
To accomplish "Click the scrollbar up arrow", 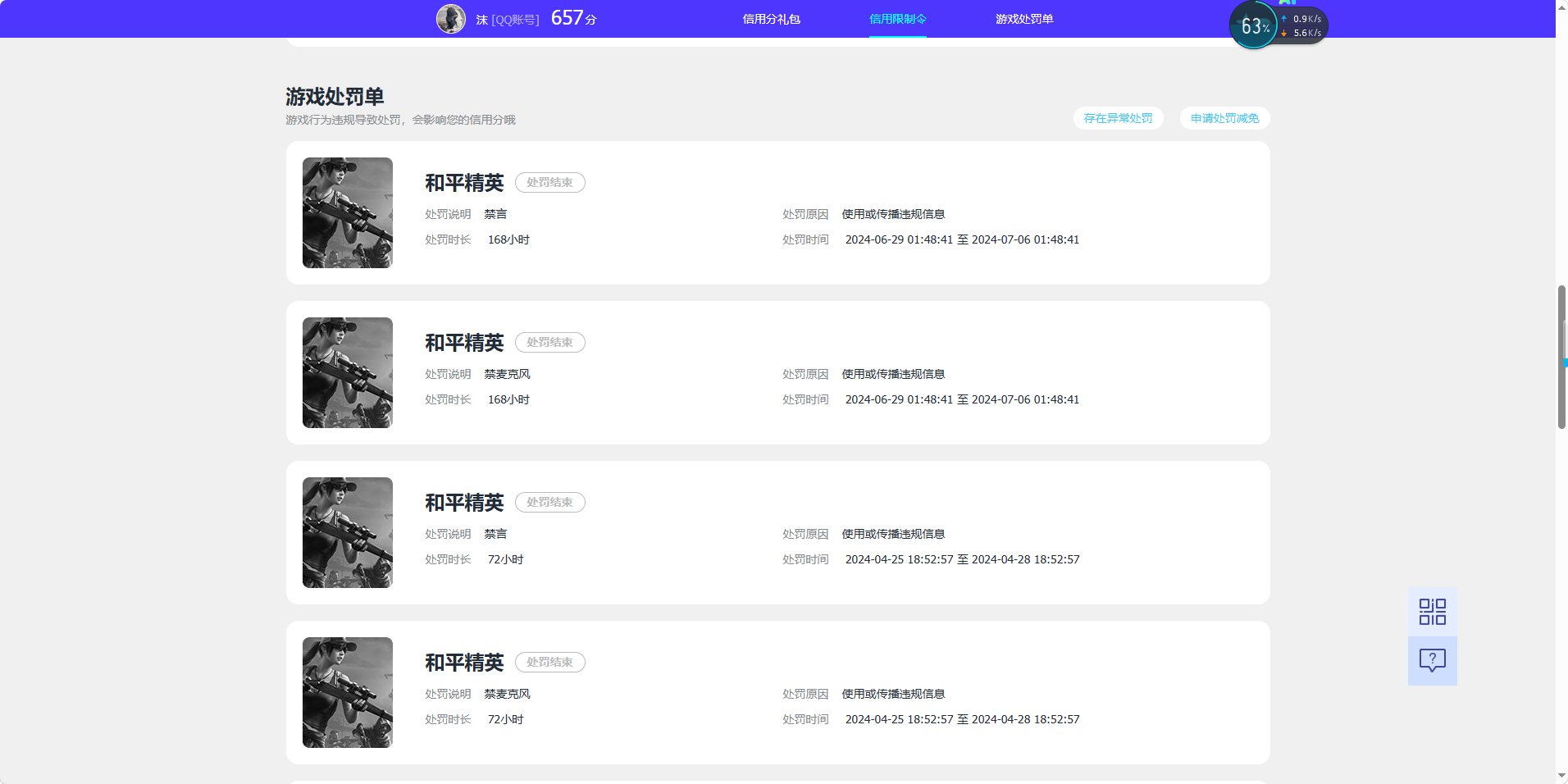I will 1561,7.
